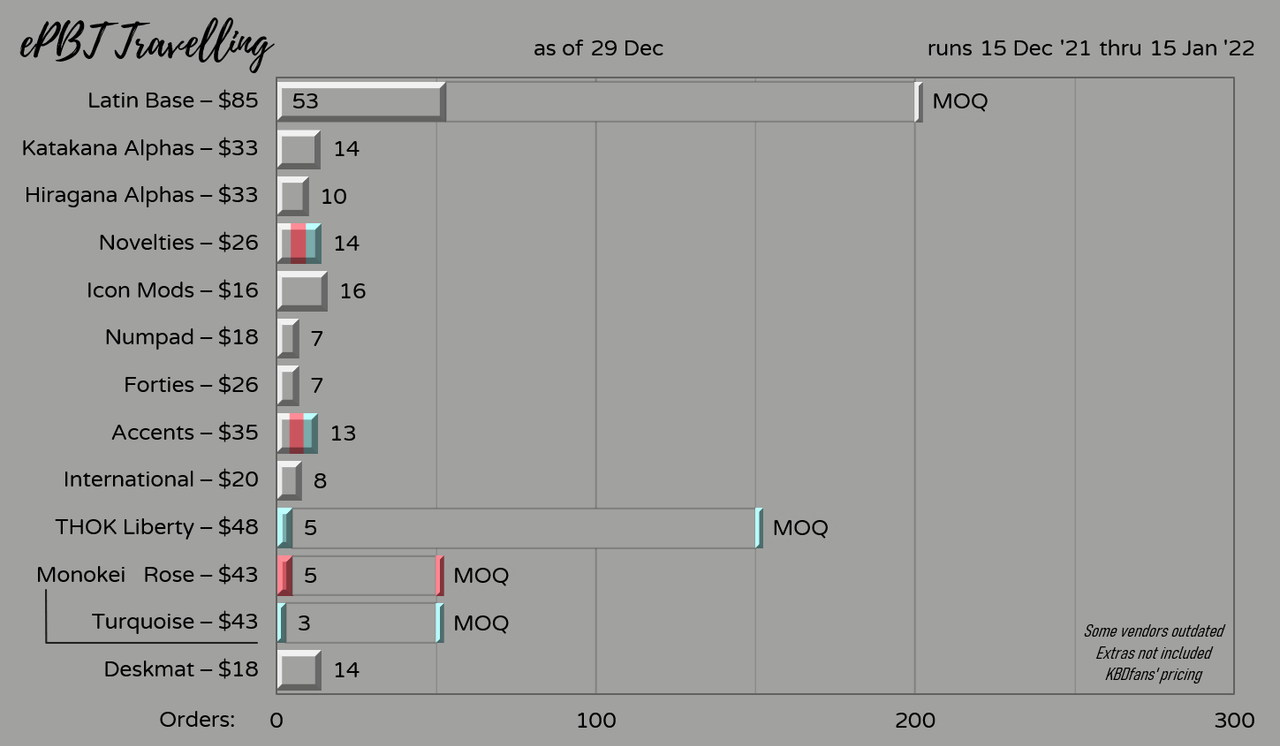Click the '100' axis tick label
The image size is (1280, 746).
[x=596, y=721]
